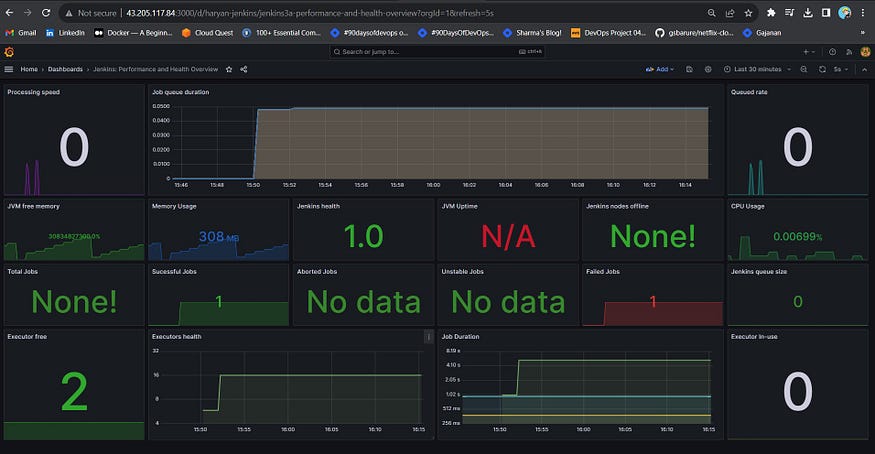Open Docker — A Beginn... bookmark
Image resolution: width=875 pixels, height=454 pixels.
coord(133,33)
